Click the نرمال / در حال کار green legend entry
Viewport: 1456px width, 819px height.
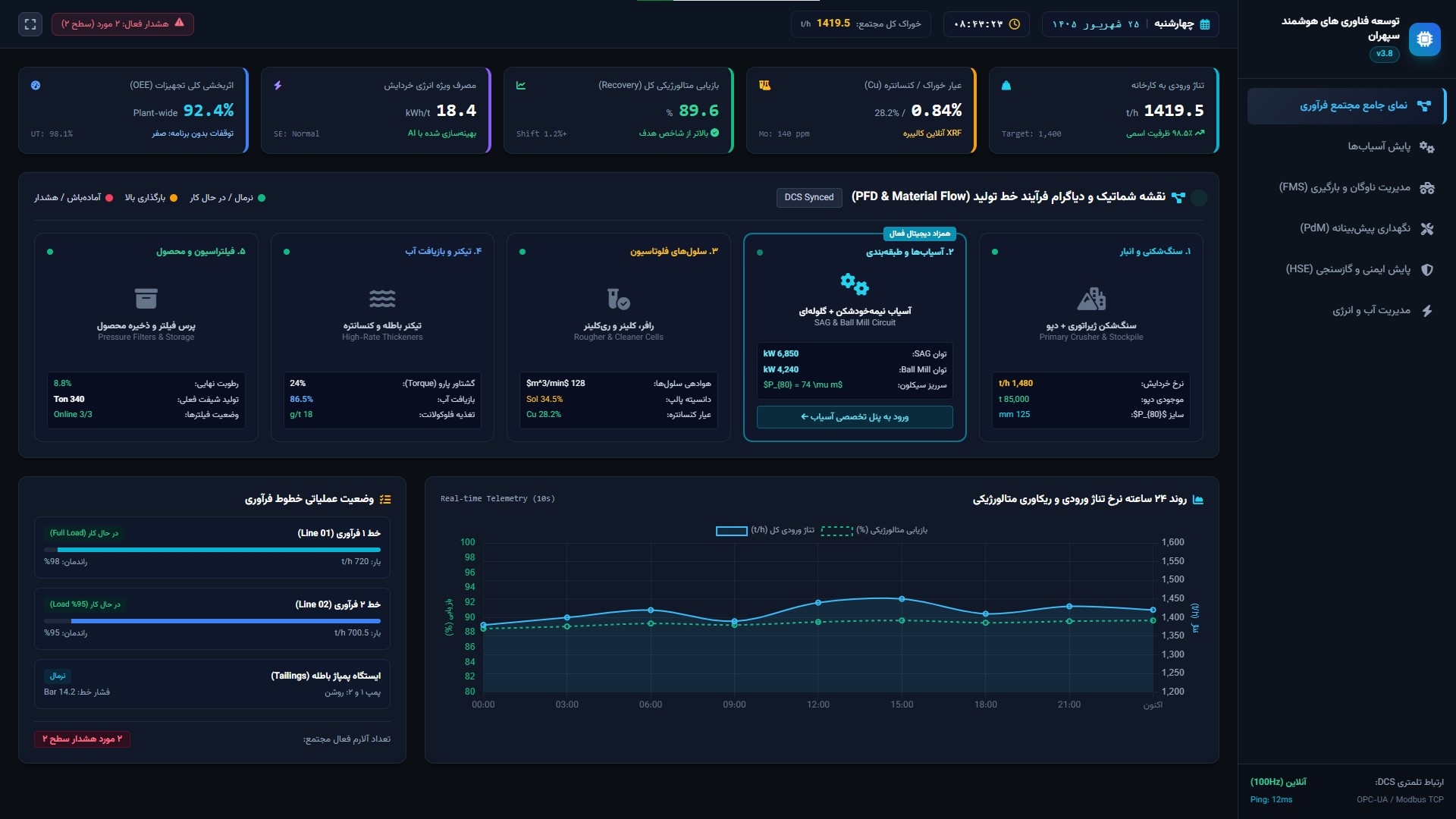227,198
